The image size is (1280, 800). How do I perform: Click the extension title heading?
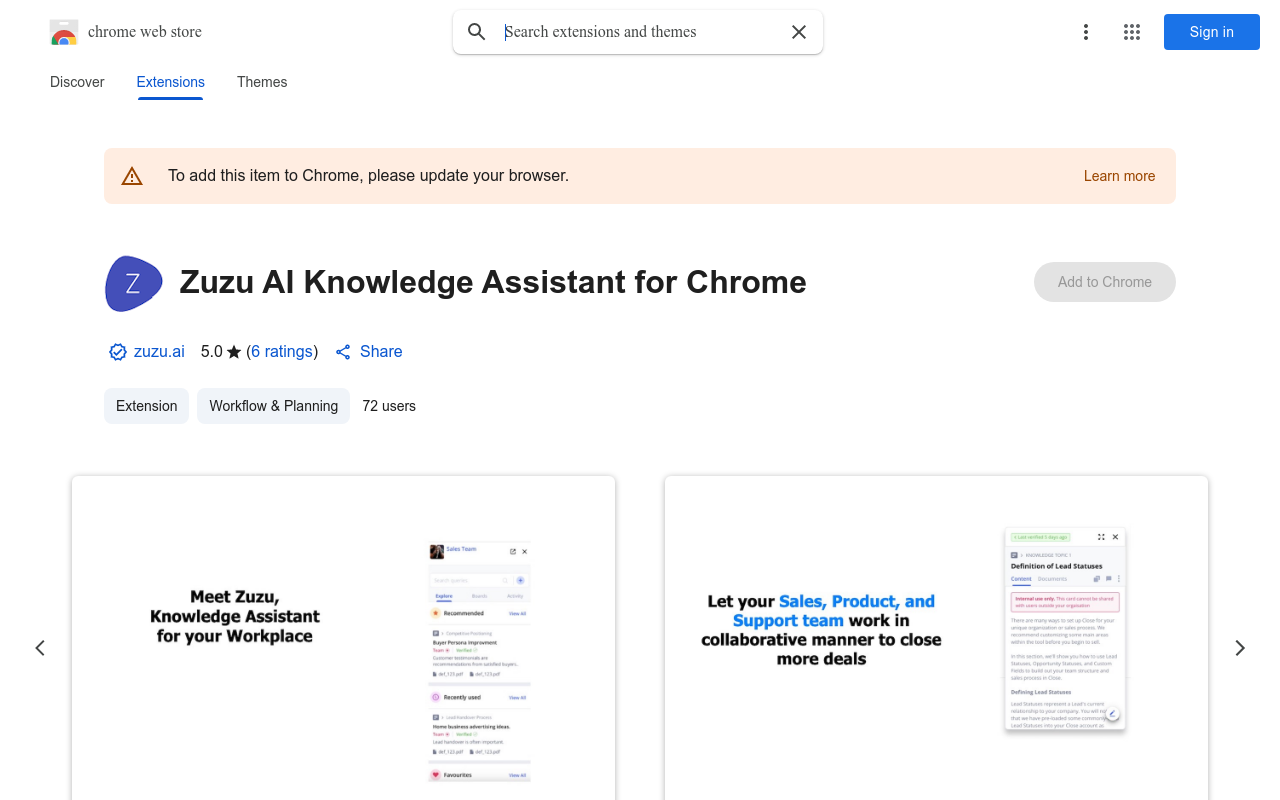[x=493, y=282]
